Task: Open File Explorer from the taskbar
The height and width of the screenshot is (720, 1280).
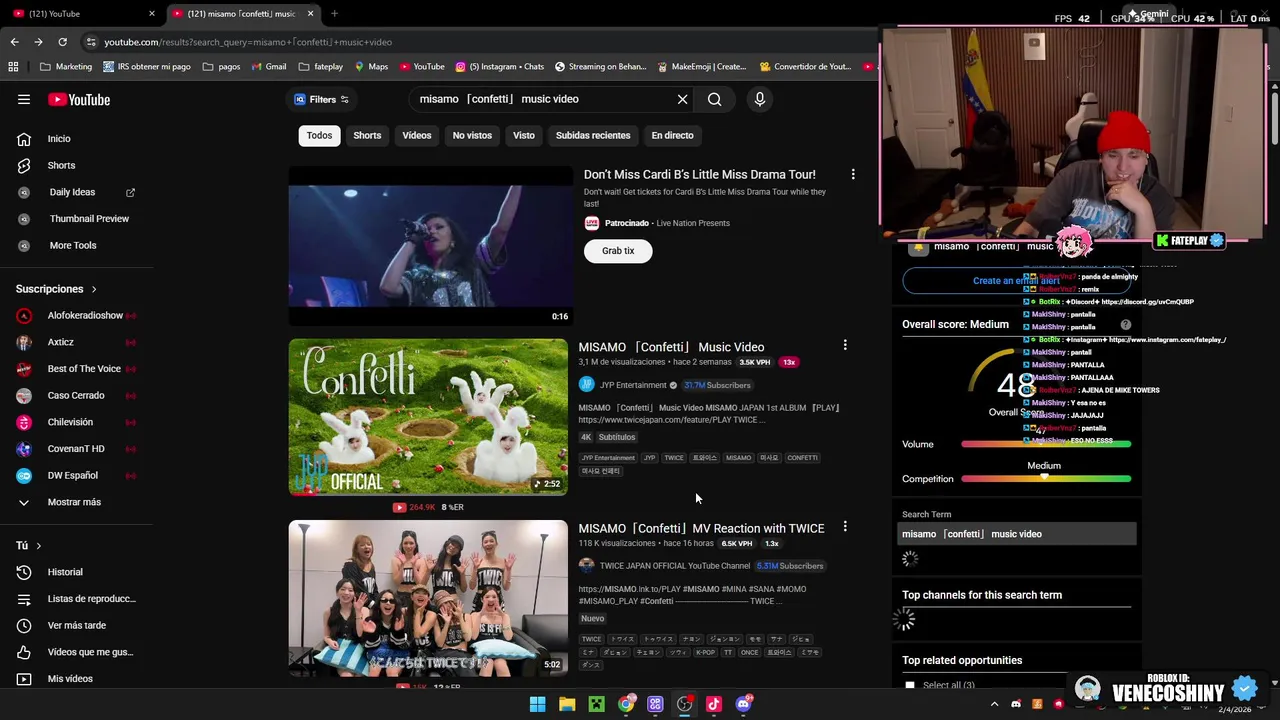Action: 567,704
